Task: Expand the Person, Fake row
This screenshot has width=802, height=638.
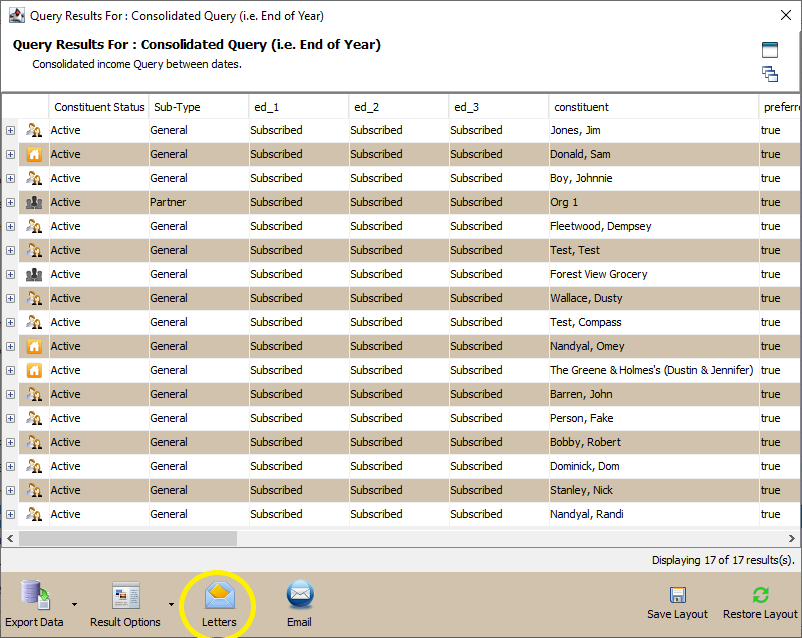Action: (x=10, y=419)
